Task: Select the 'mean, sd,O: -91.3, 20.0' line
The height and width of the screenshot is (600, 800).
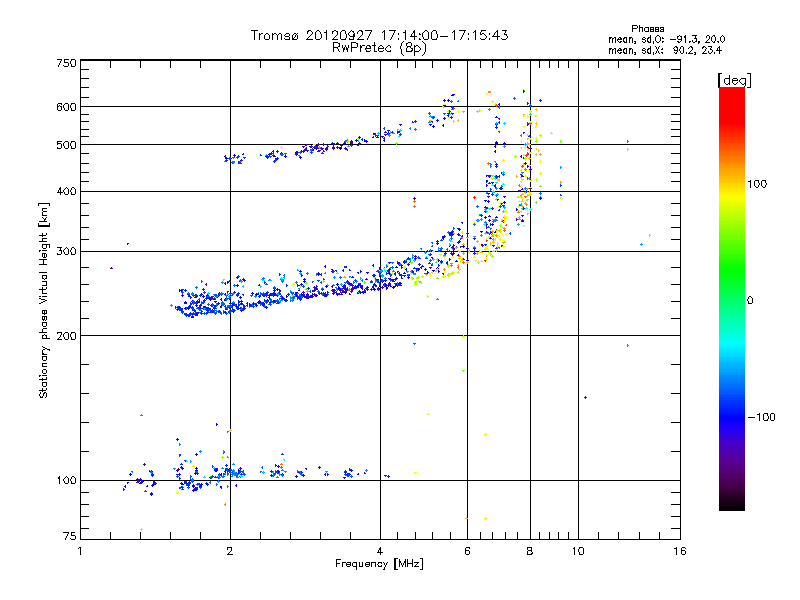Action: [666, 39]
